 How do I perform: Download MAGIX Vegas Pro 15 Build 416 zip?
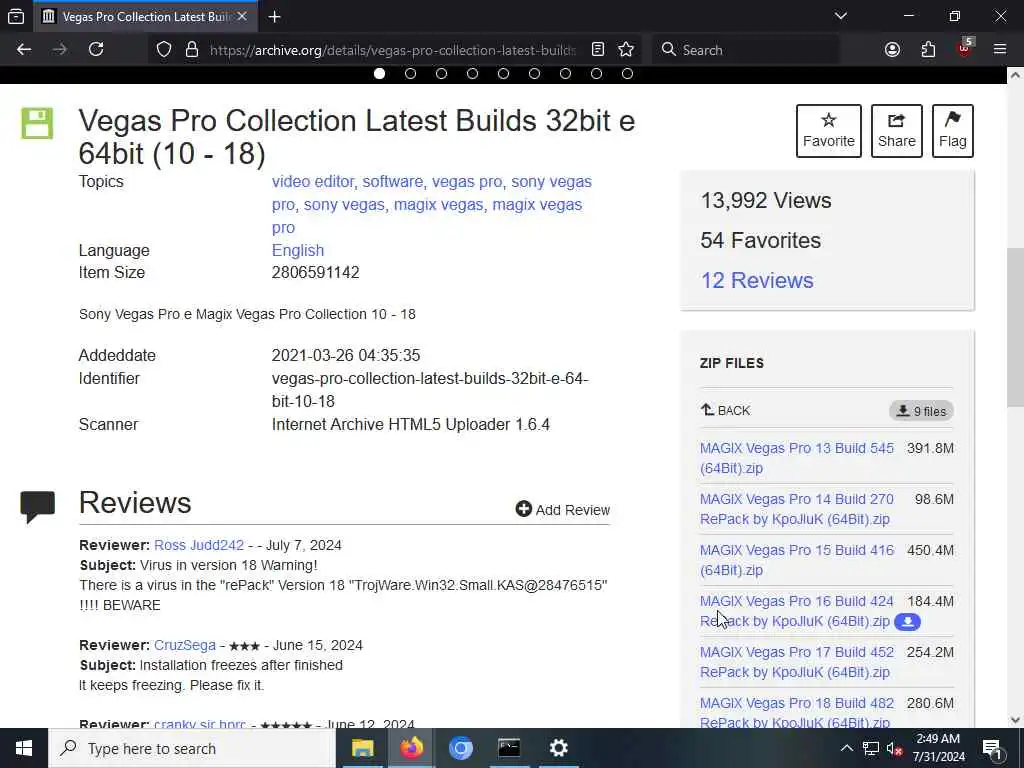797,560
